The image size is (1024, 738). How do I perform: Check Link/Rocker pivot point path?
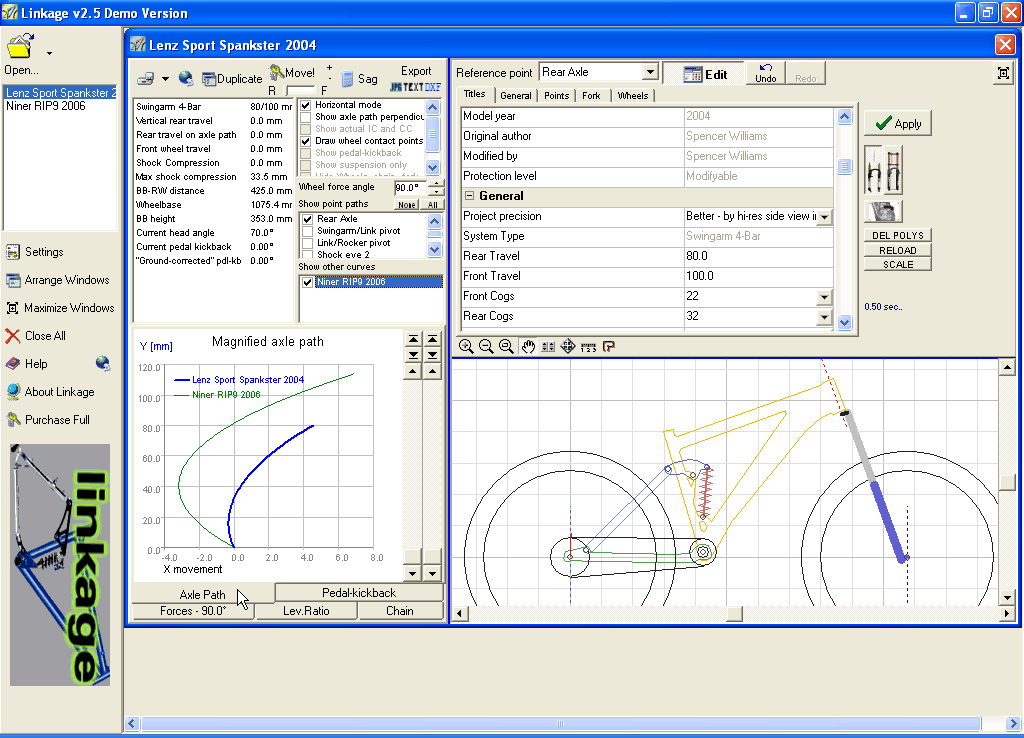[308, 243]
